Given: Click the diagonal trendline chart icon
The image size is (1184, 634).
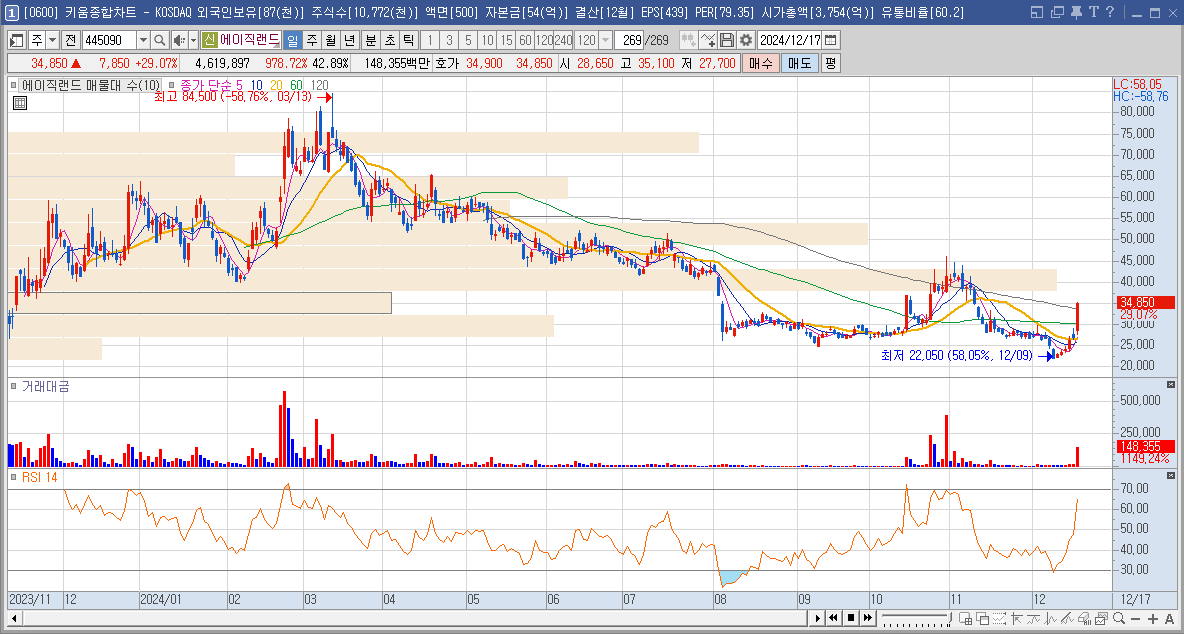Looking at the screenshot, I should pos(1067,619).
